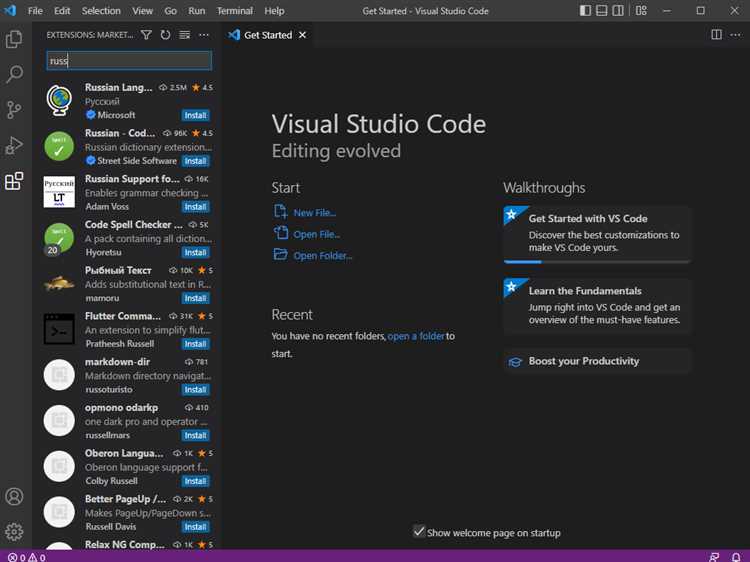Image resolution: width=750 pixels, height=562 pixels.
Task: Open the Search view in activity bar
Action: pos(14,74)
